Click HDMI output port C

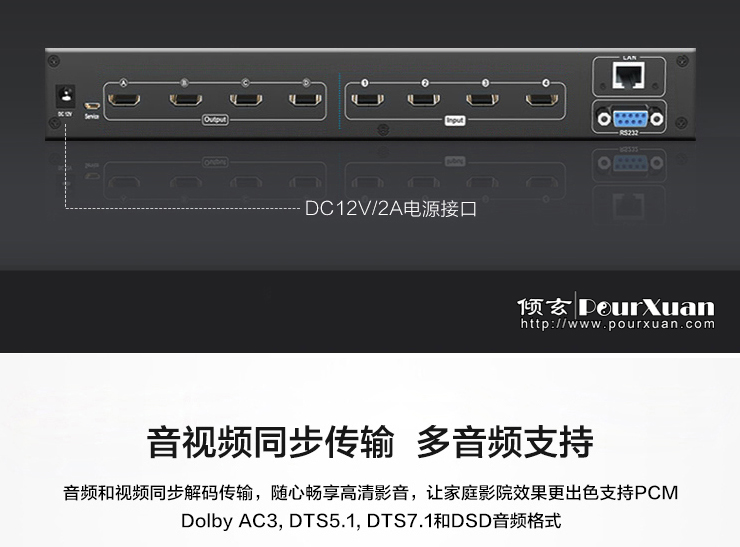246,100
